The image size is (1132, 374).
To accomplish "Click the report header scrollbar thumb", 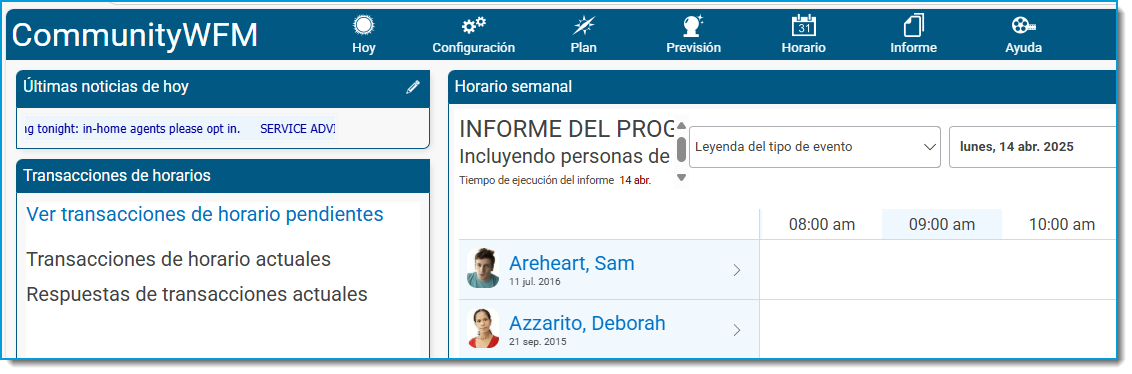I will coord(681,148).
